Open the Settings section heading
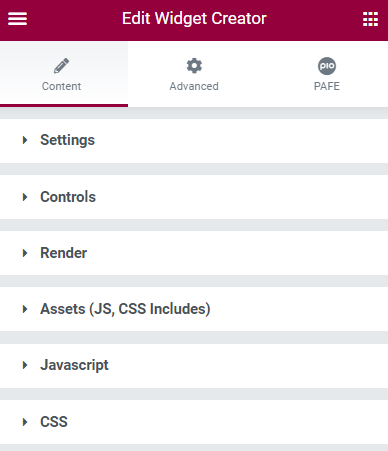The height and width of the screenshot is (451, 388). pyautogui.click(x=68, y=140)
